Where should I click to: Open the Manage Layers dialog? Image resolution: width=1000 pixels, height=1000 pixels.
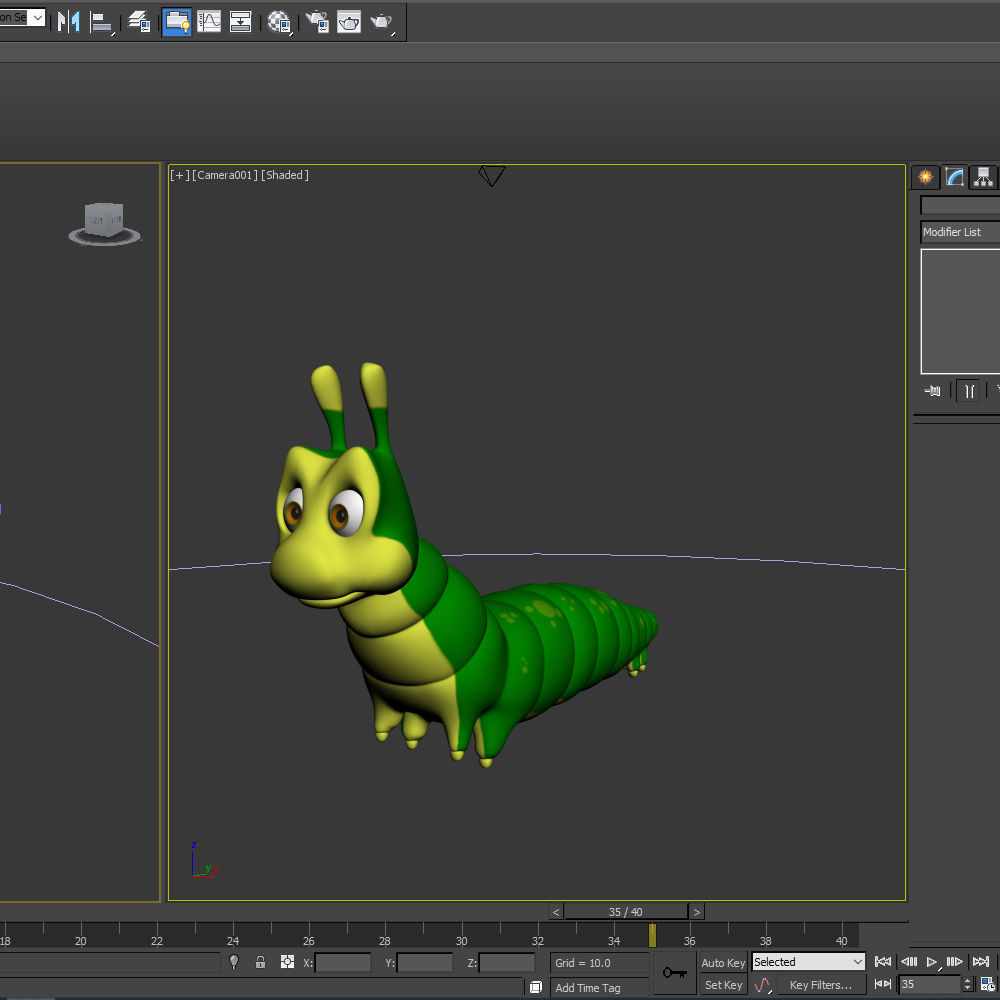139,22
